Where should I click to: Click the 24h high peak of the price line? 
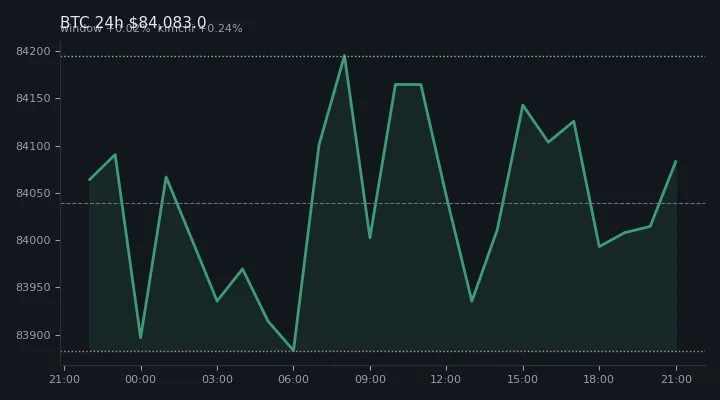[x=344, y=56]
